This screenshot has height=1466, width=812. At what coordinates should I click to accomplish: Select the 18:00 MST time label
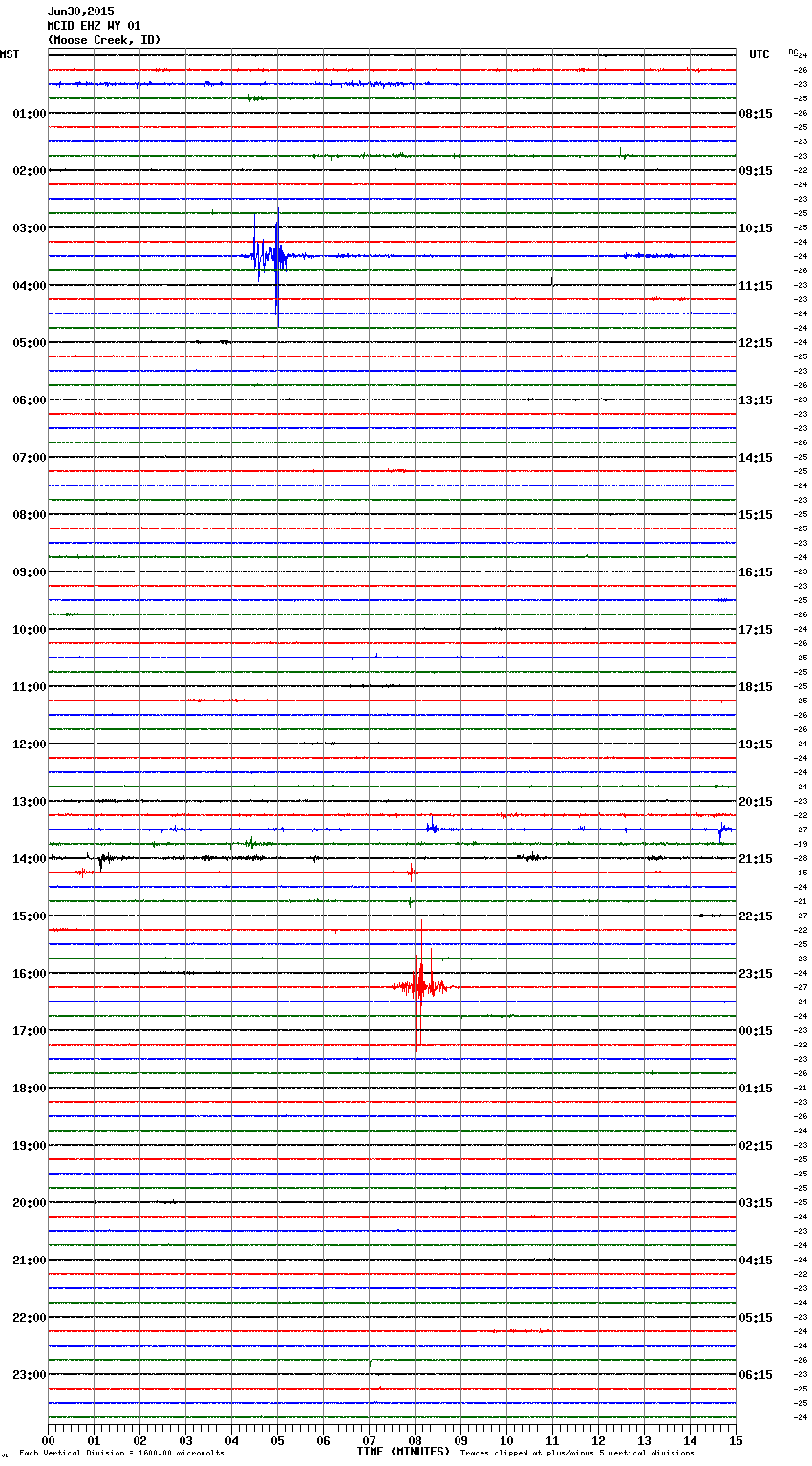30,1088
